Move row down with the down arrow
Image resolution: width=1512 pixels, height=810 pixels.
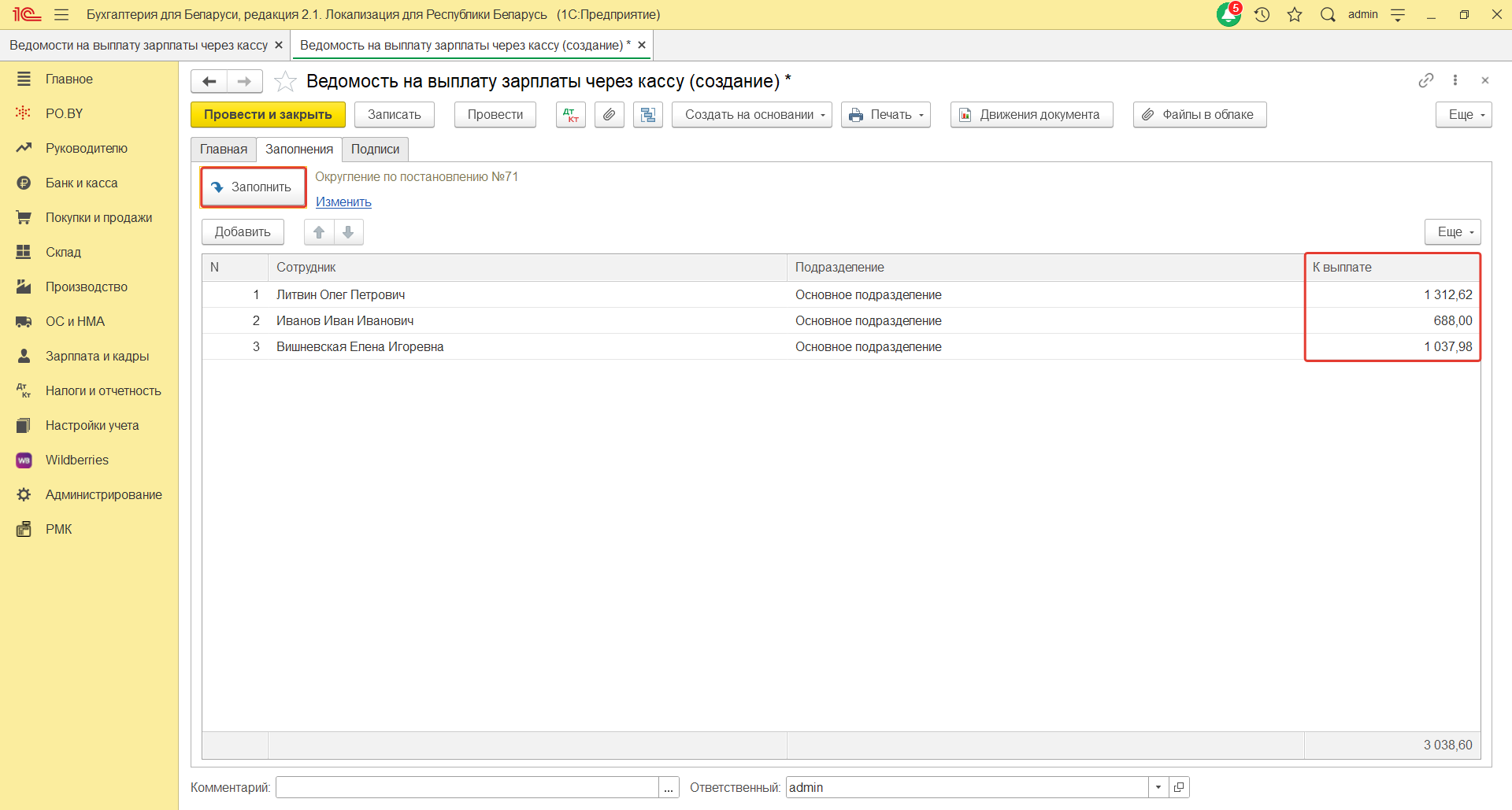(x=348, y=232)
